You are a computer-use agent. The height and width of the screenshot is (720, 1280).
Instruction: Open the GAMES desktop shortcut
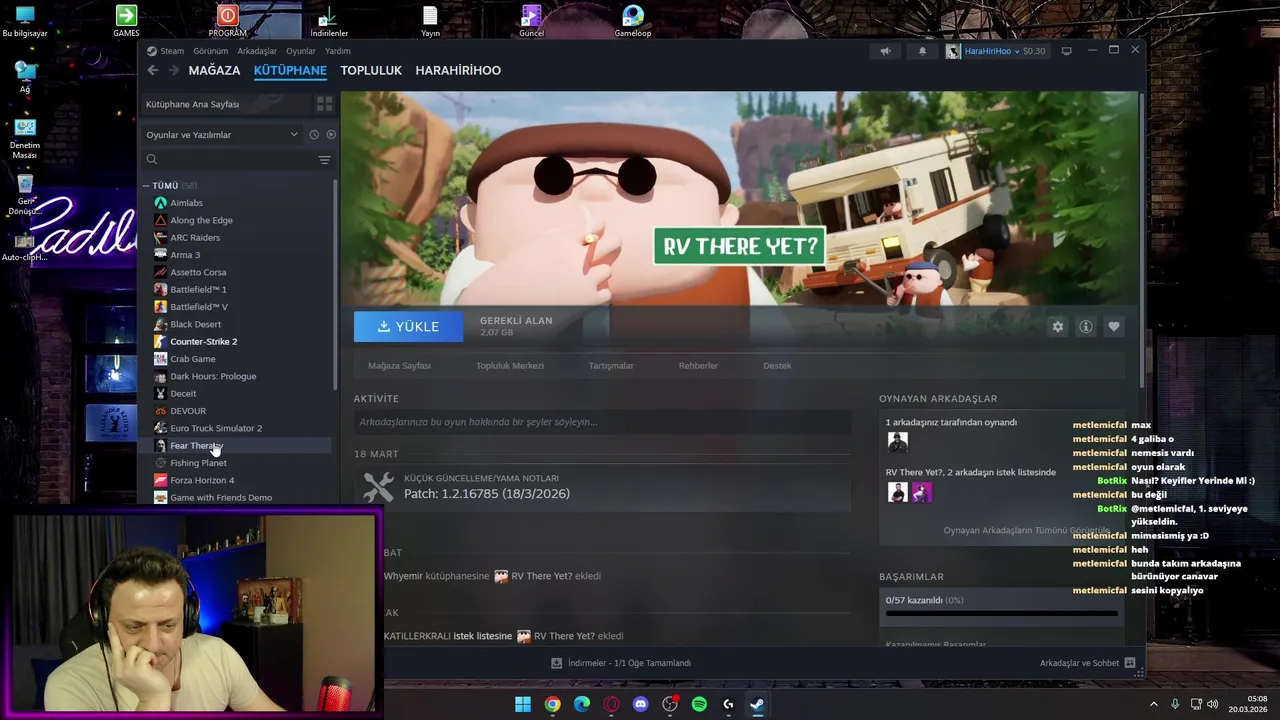pyautogui.click(x=126, y=21)
